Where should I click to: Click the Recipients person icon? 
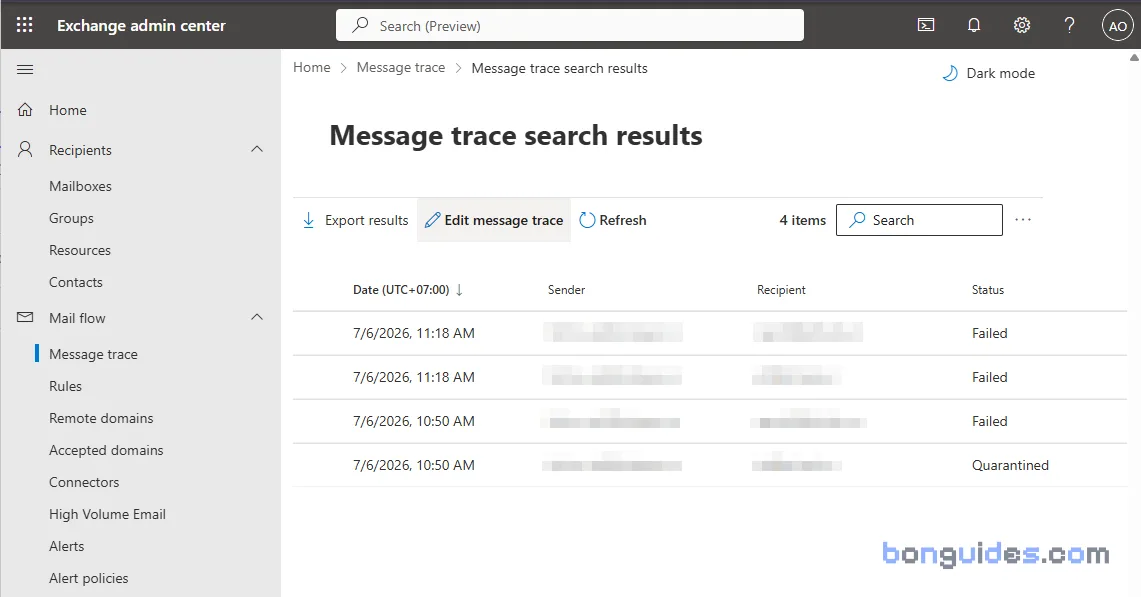pyautogui.click(x=25, y=150)
